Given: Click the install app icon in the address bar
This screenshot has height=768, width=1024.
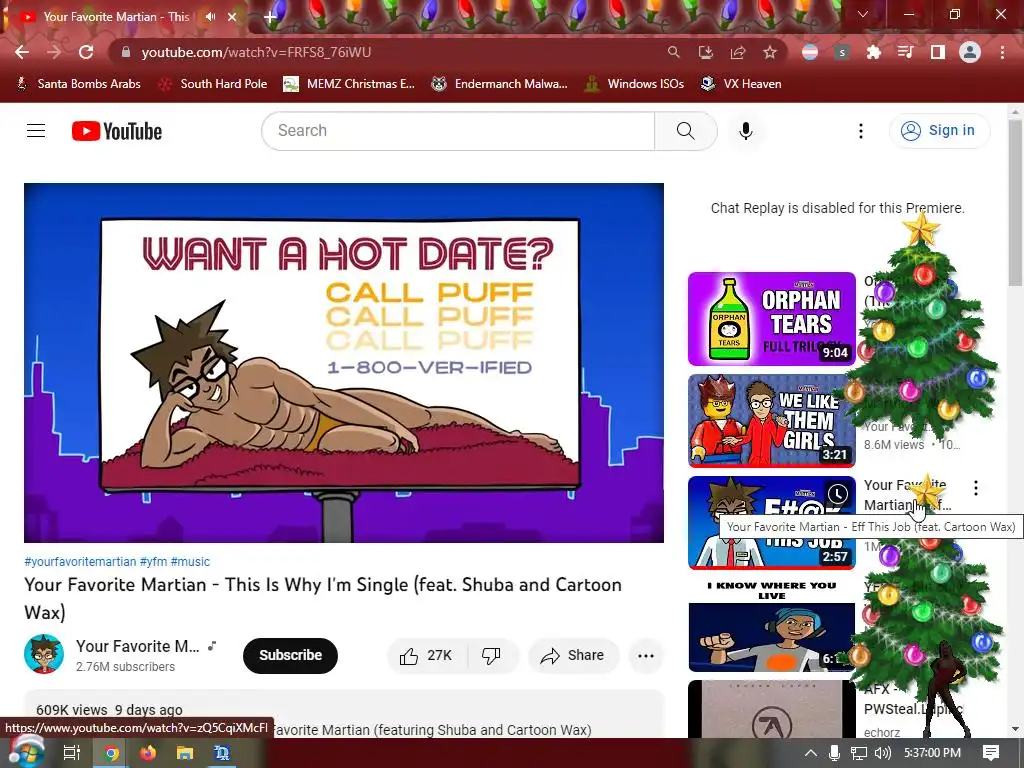Looking at the screenshot, I should tap(706, 52).
